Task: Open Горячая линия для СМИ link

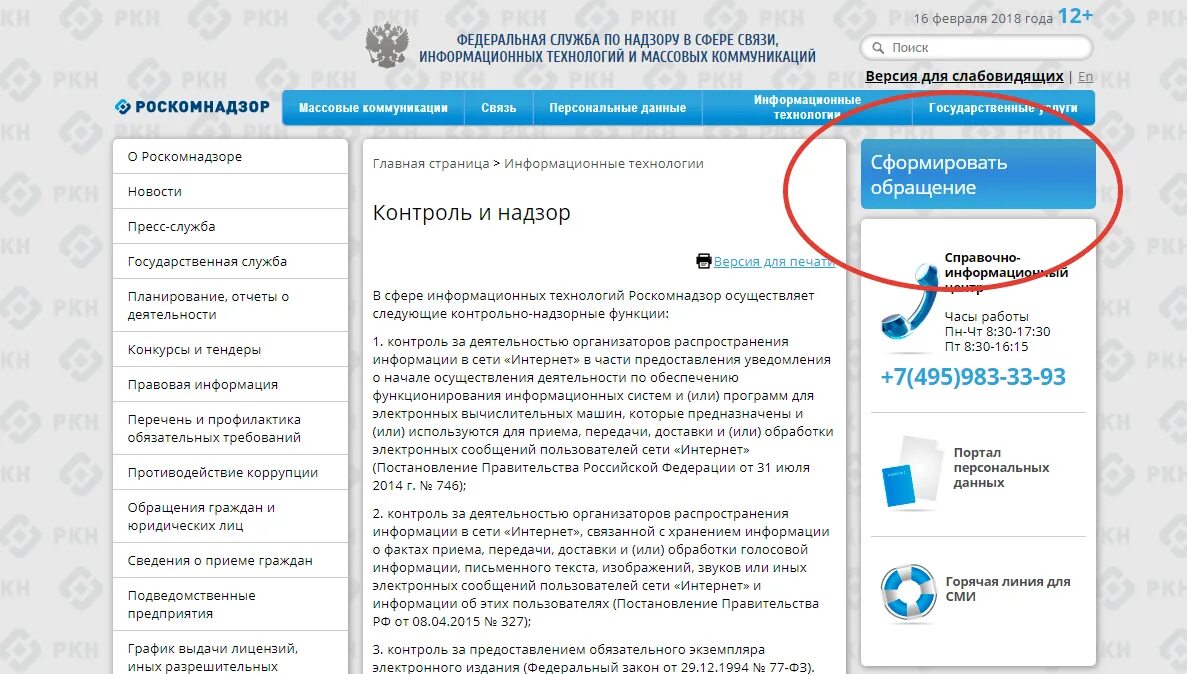Action: [1008, 588]
